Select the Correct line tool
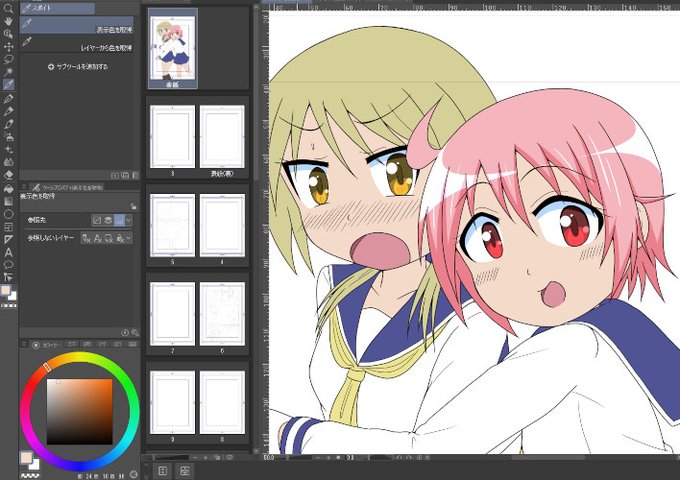Screen dimensions: 680x480 coord(8,277)
